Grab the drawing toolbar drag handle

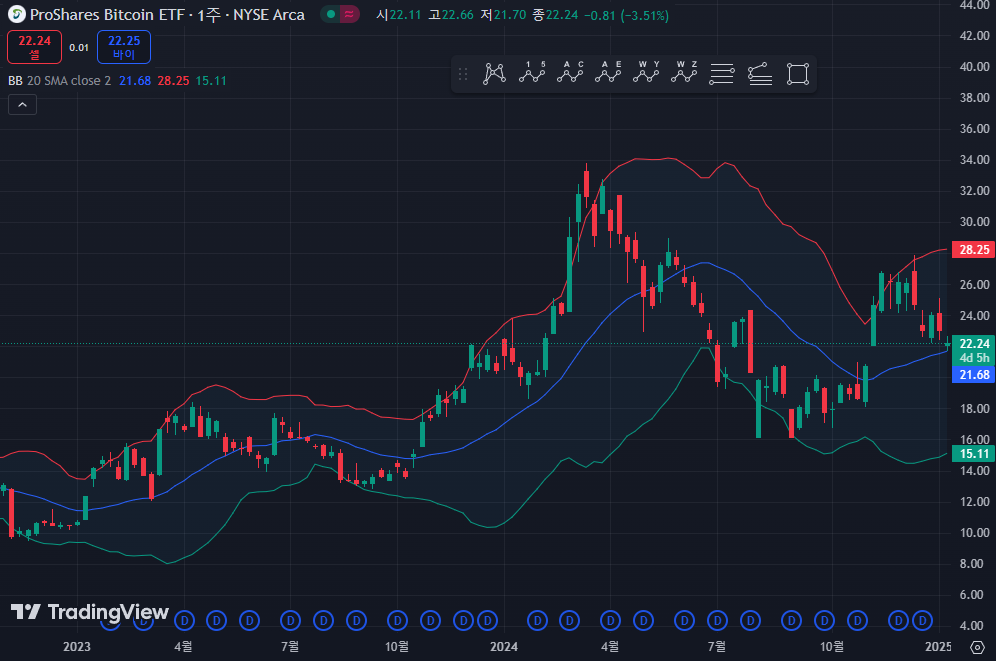[463, 74]
